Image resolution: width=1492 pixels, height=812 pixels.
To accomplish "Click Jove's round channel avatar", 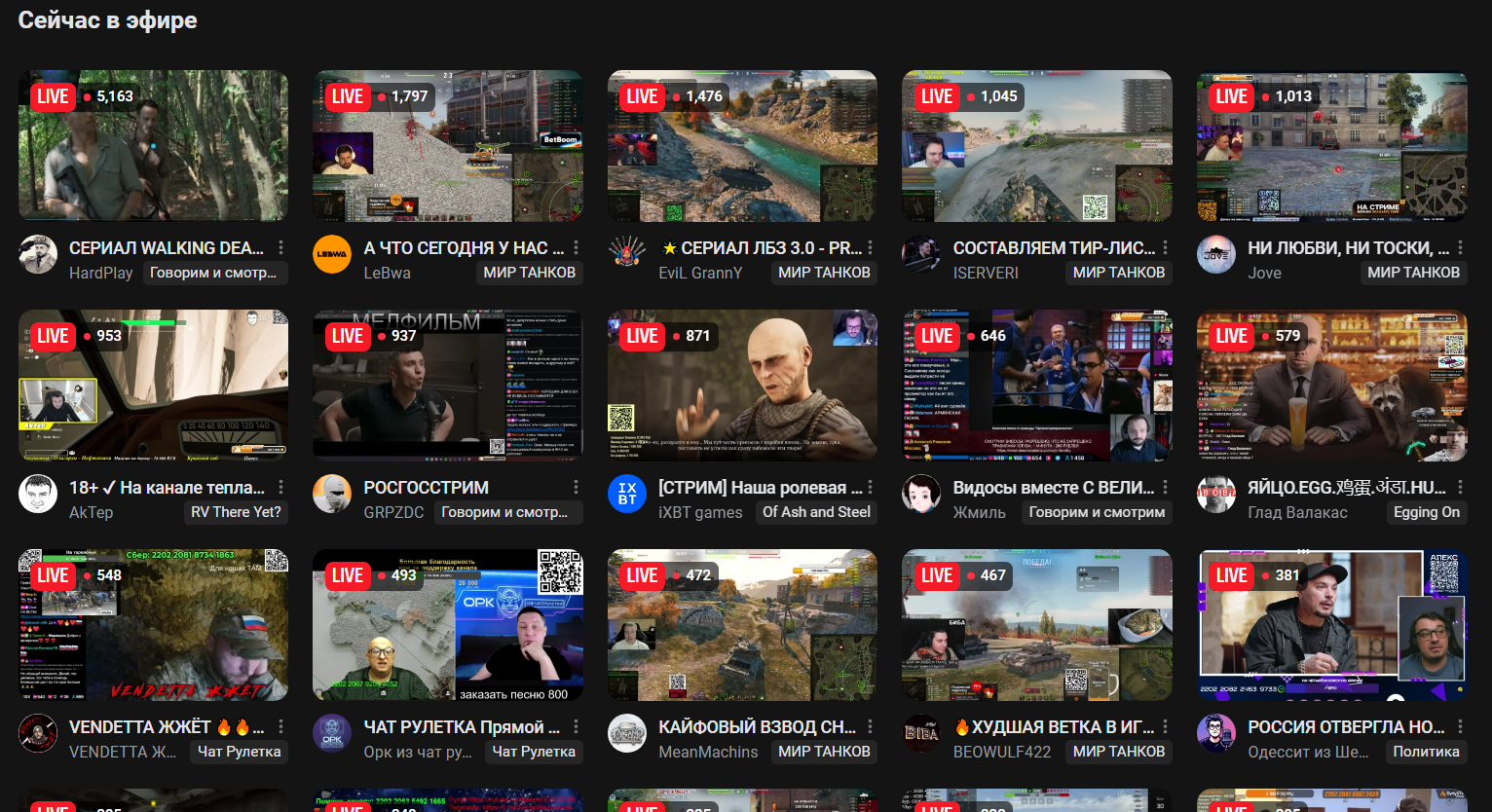I will (1216, 255).
